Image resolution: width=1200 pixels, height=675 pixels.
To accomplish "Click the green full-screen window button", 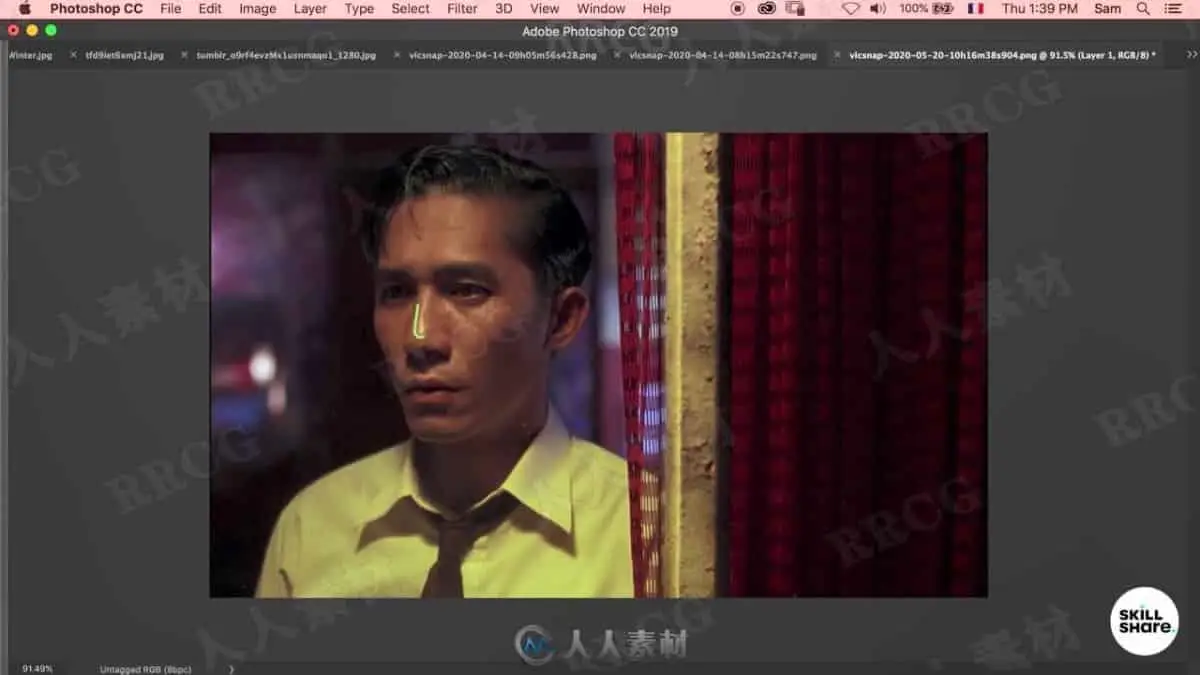I will tap(51, 31).
